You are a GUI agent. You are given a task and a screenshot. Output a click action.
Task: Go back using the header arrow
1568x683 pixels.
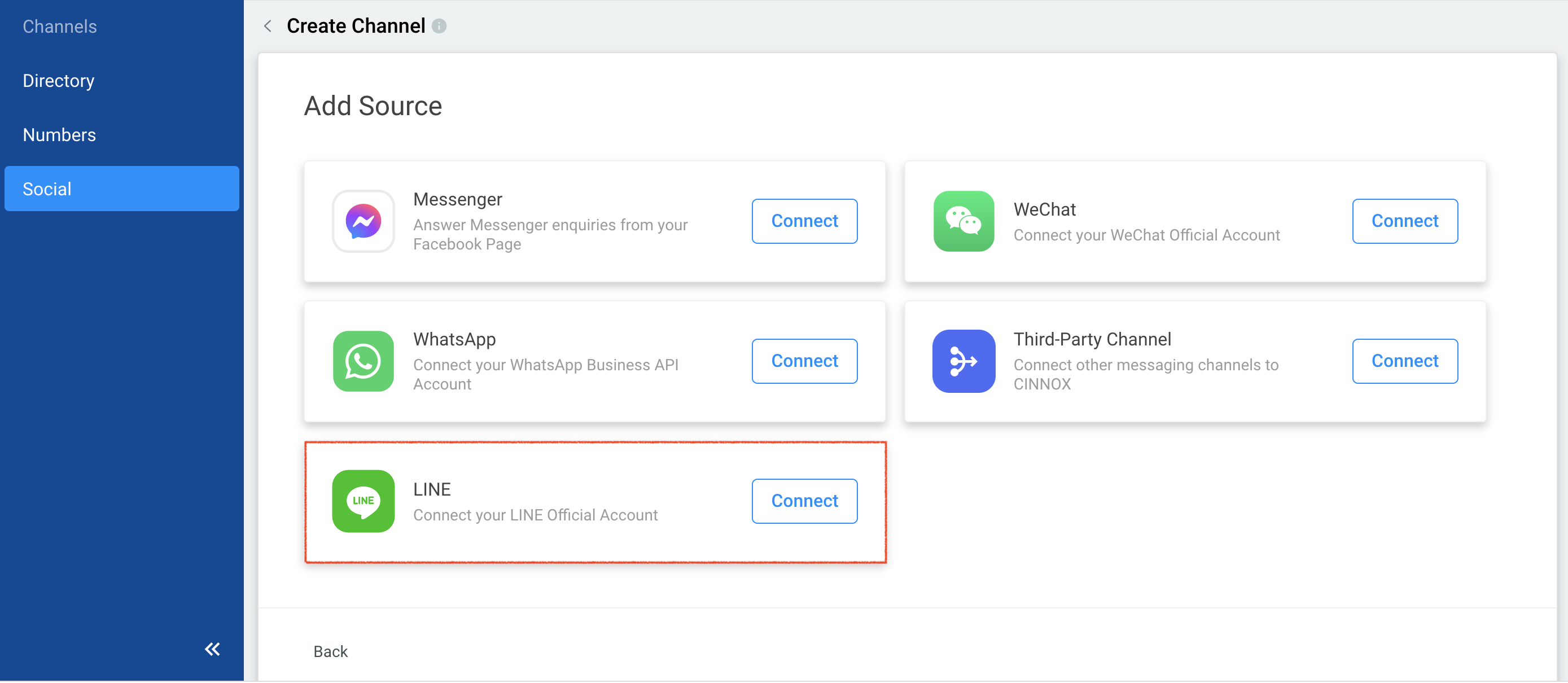pos(267,26)
